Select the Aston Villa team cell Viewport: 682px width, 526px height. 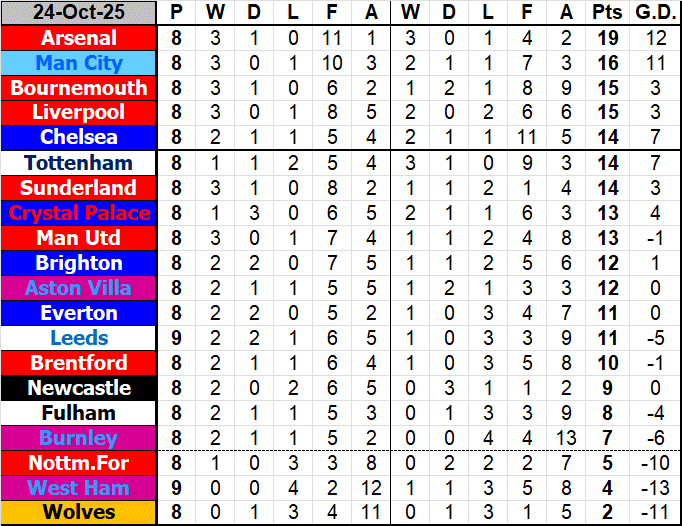coord(79,288)
